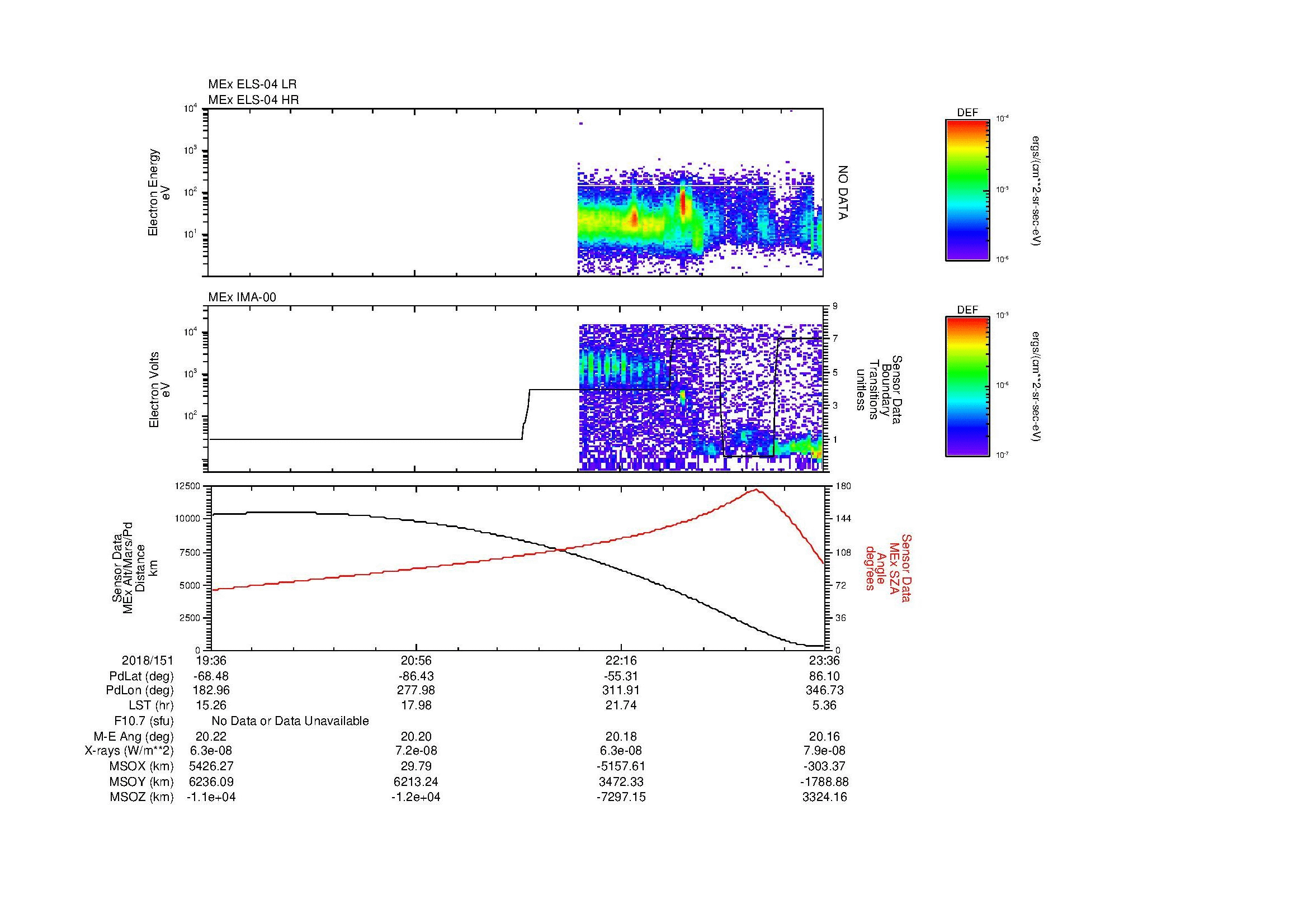Click the 'PdLon (deg)' row label
1308x924 pixels.
[x=141, y=690]
